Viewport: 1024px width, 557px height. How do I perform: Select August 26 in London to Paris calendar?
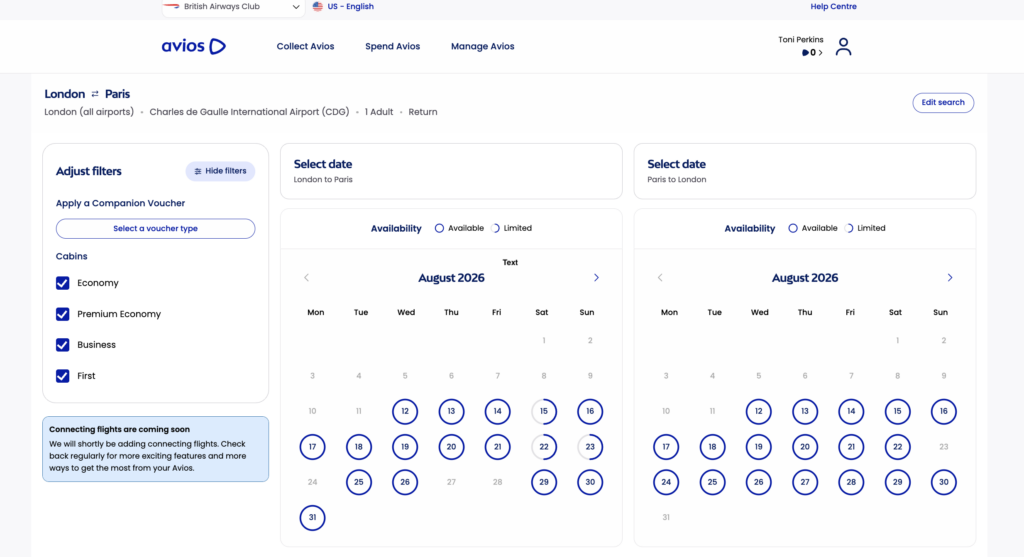tap(405, 482)
